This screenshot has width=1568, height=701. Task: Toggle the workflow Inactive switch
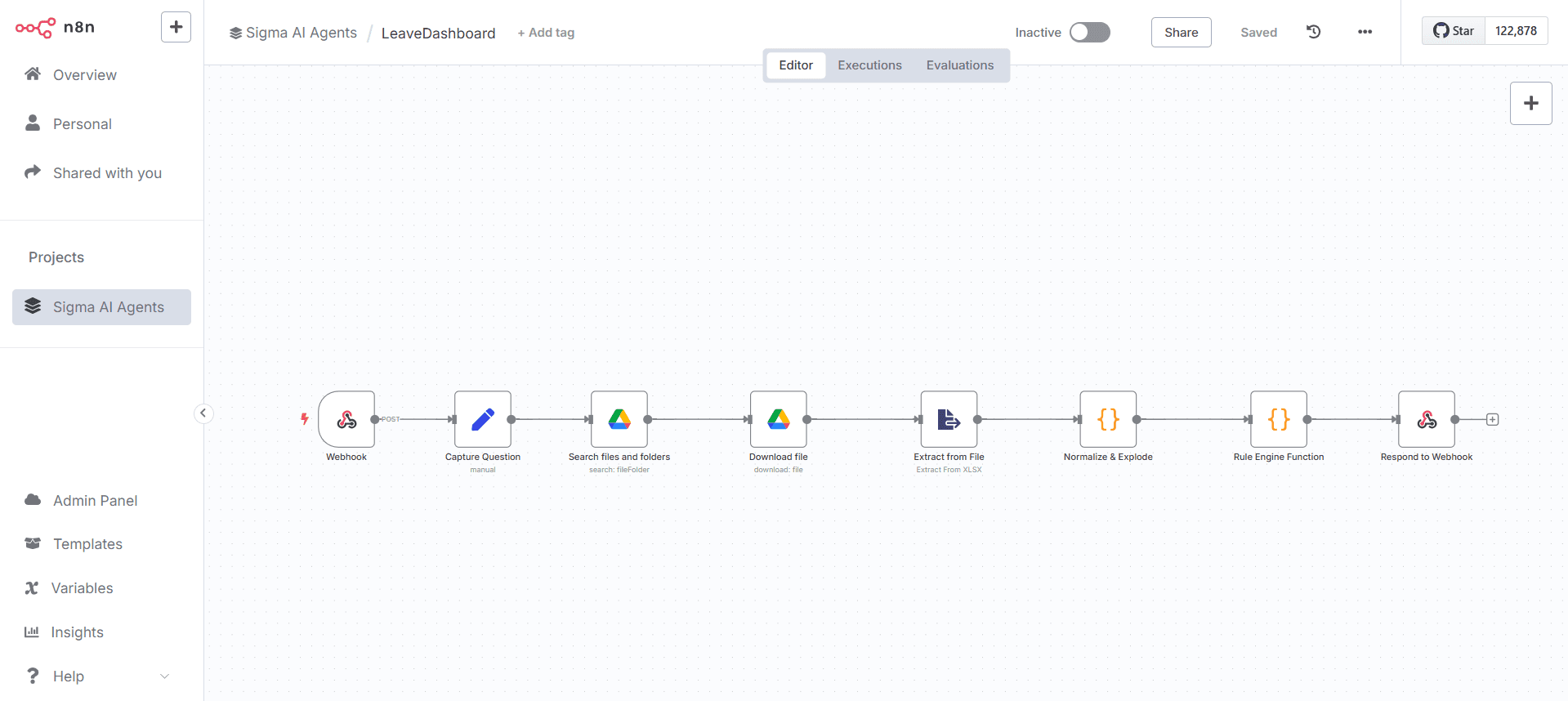pos(1090,32)
